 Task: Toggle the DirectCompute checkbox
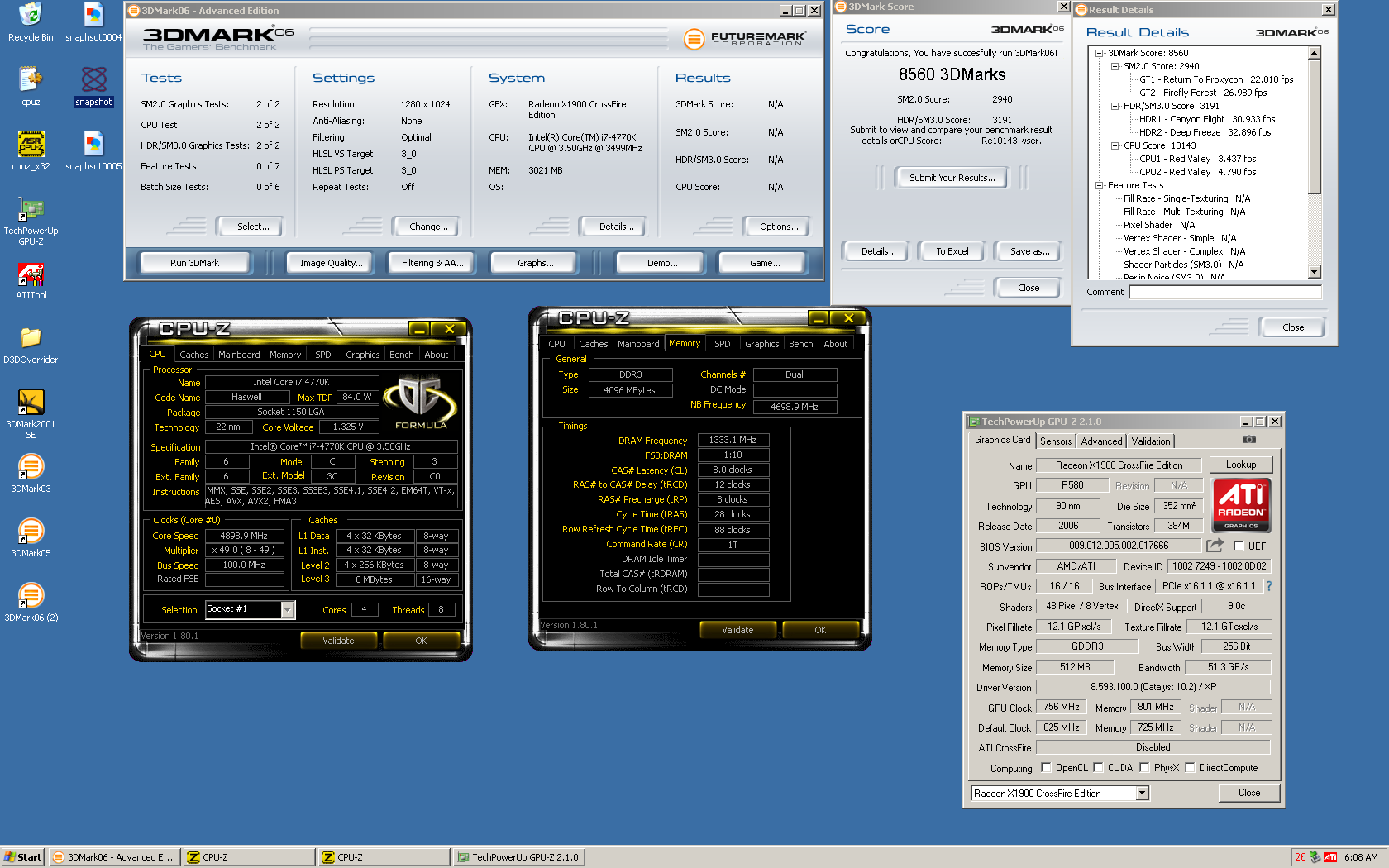coord(1190,768)
